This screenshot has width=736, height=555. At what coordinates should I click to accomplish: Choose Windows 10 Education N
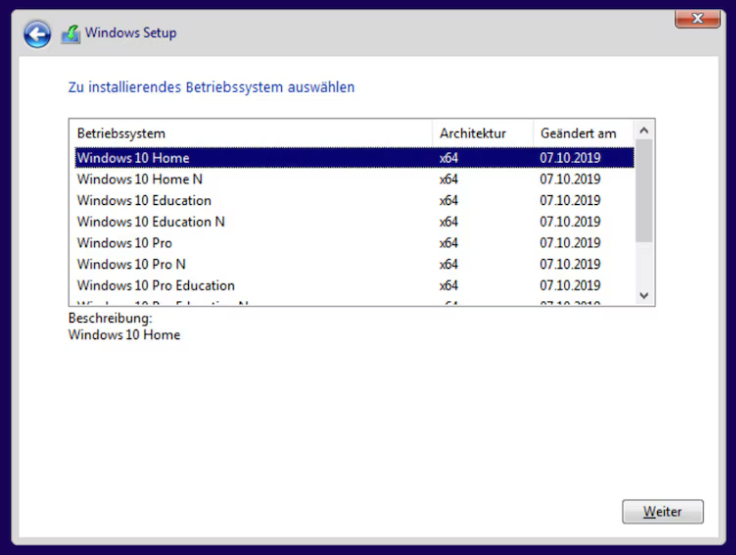[x=354, y=222]
